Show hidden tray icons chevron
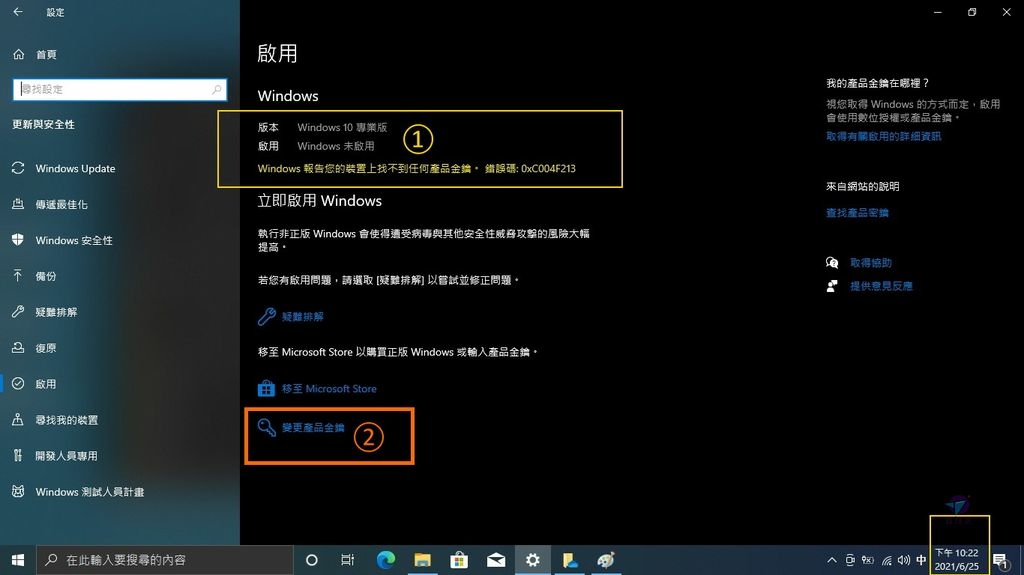This screenshot has height=575, width=1024. [831, 560]
